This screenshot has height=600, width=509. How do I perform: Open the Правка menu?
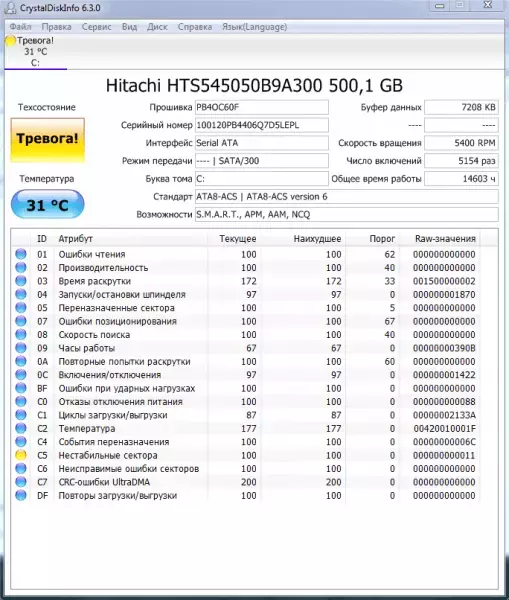(x=56, y=27)
